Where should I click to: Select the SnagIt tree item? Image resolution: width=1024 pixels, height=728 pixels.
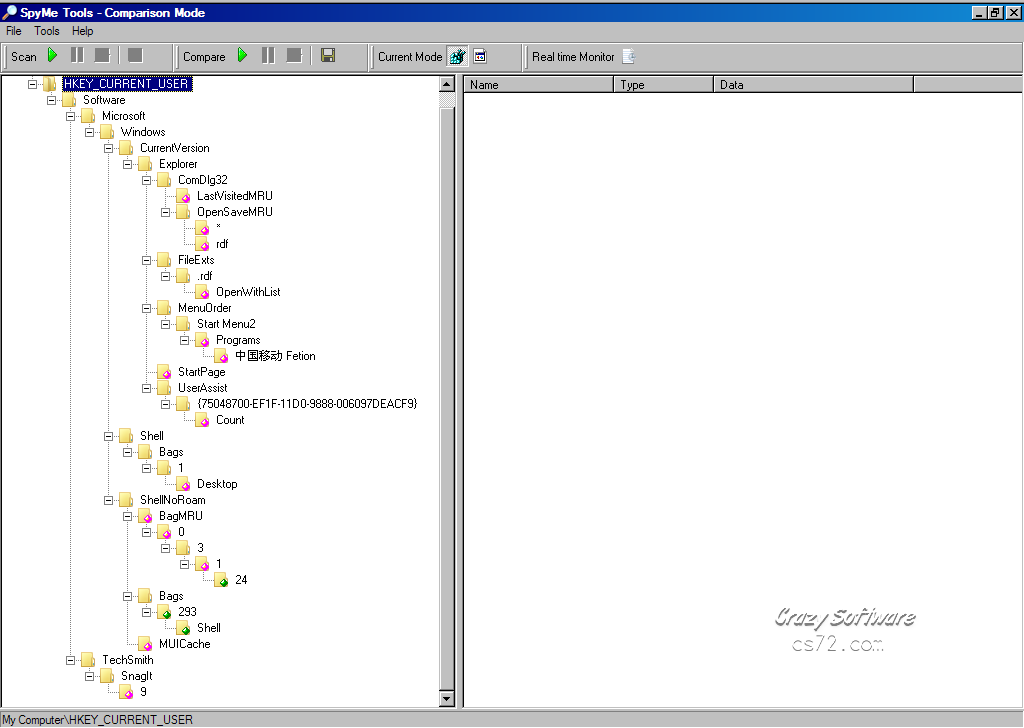click(x=136, y=676)
